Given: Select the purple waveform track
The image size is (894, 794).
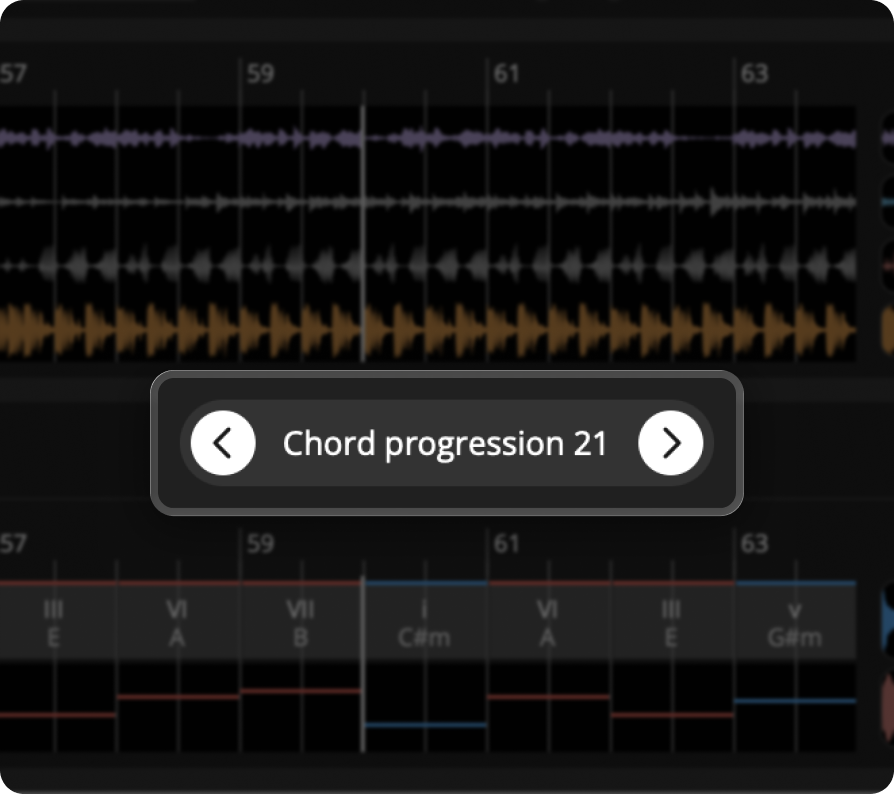Looking at the screenshot, I should 428,139.
